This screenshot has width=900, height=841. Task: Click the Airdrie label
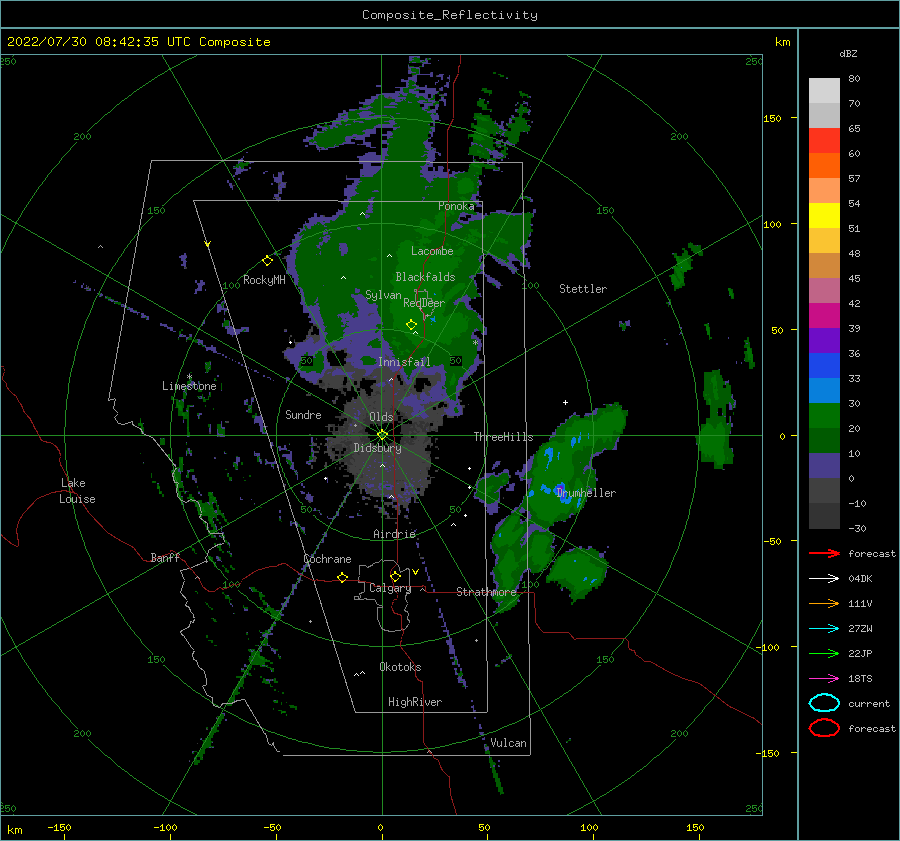(x=394, y=534)
